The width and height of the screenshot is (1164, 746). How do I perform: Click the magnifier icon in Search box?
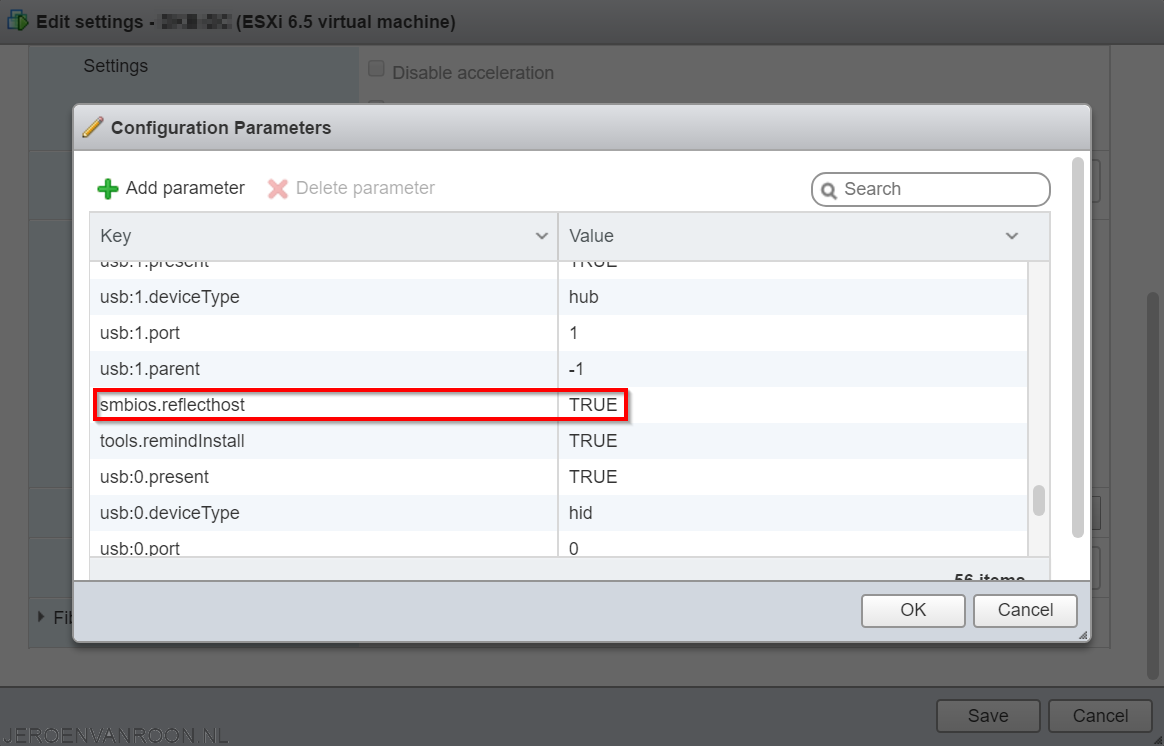[x=829, y=190]
